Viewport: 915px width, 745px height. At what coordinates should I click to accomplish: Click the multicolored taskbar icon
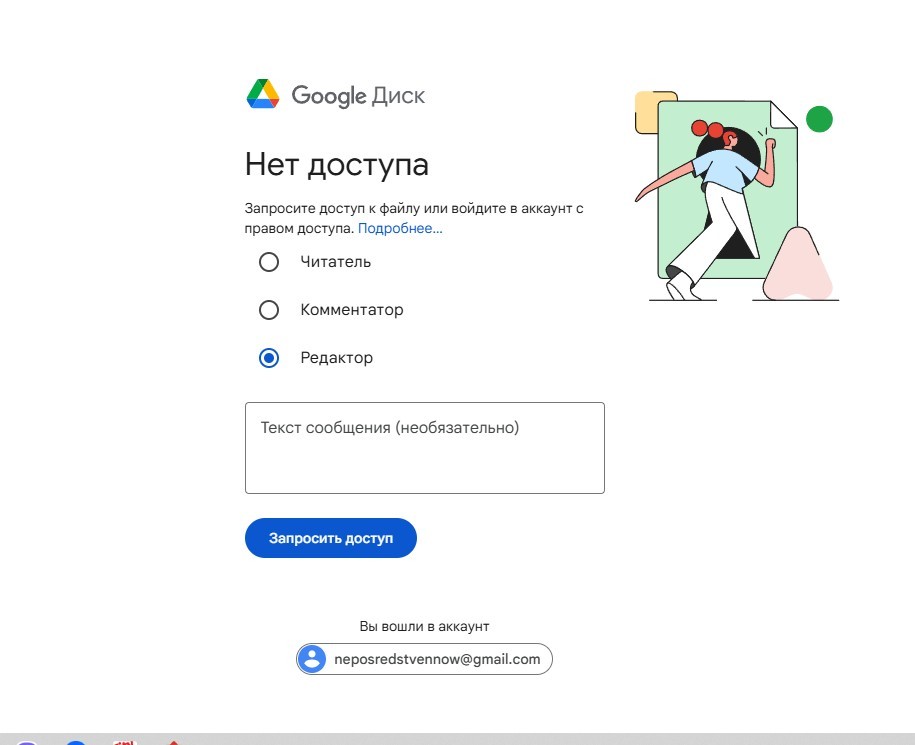123,743
